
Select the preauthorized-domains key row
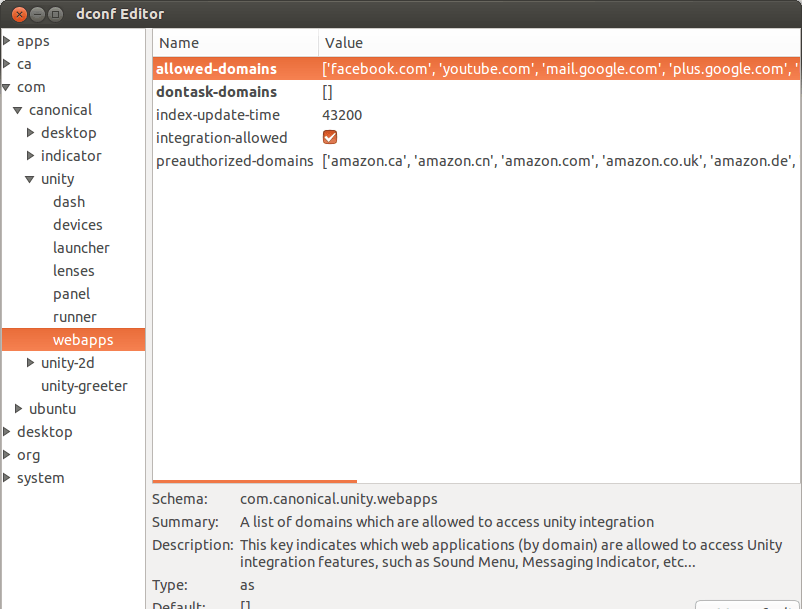pyautogui.click(x=476, y=161)
